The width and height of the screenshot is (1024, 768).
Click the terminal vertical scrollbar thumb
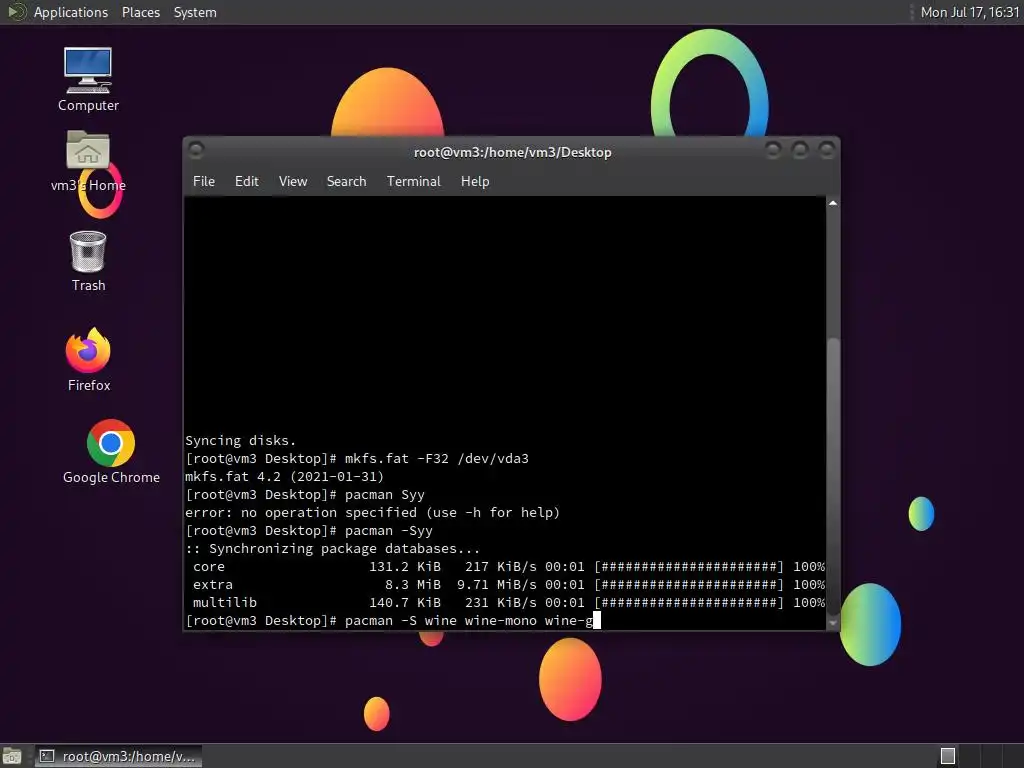[x=833, y=477]
